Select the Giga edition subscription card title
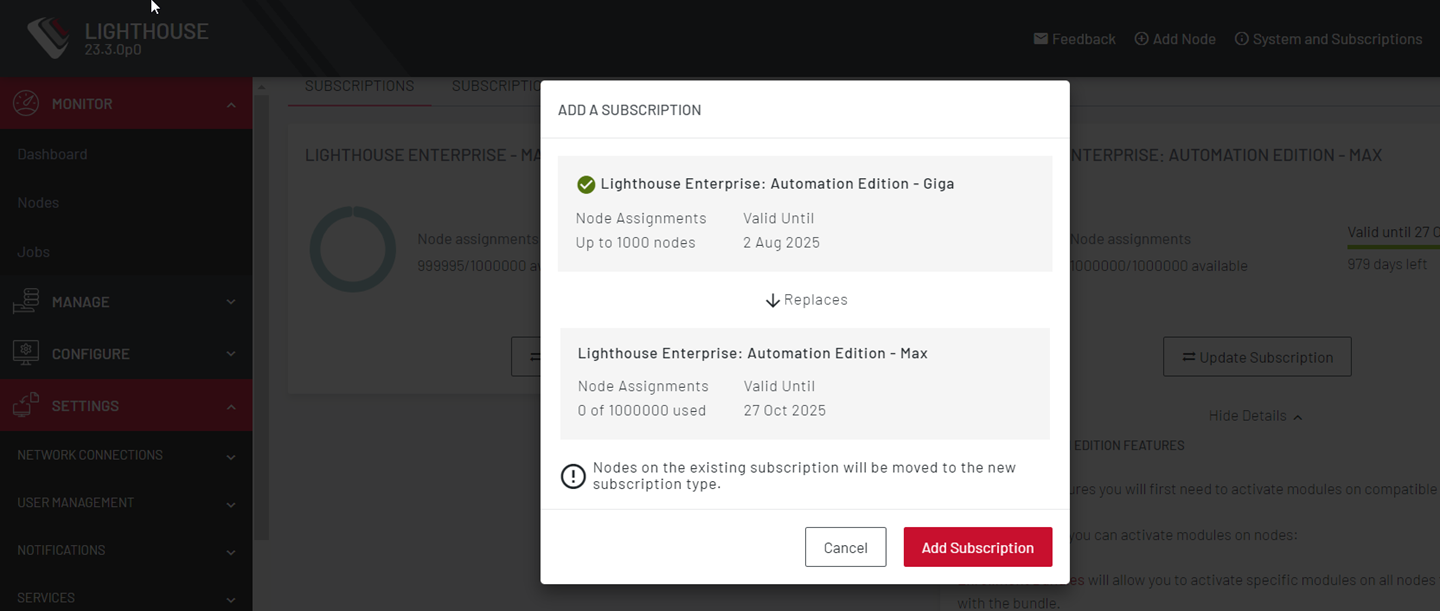Viewport: 1440px width, 611px height. (x=777, y=184)
